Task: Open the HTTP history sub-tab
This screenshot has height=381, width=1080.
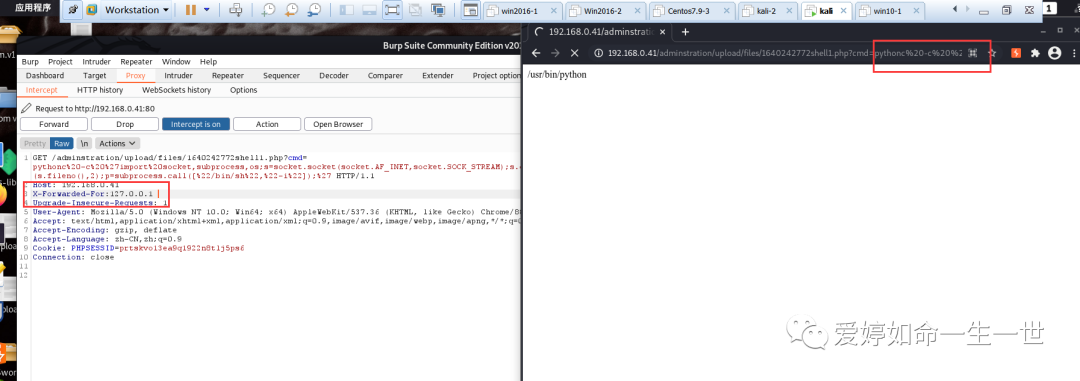Action: click(100, 90)
